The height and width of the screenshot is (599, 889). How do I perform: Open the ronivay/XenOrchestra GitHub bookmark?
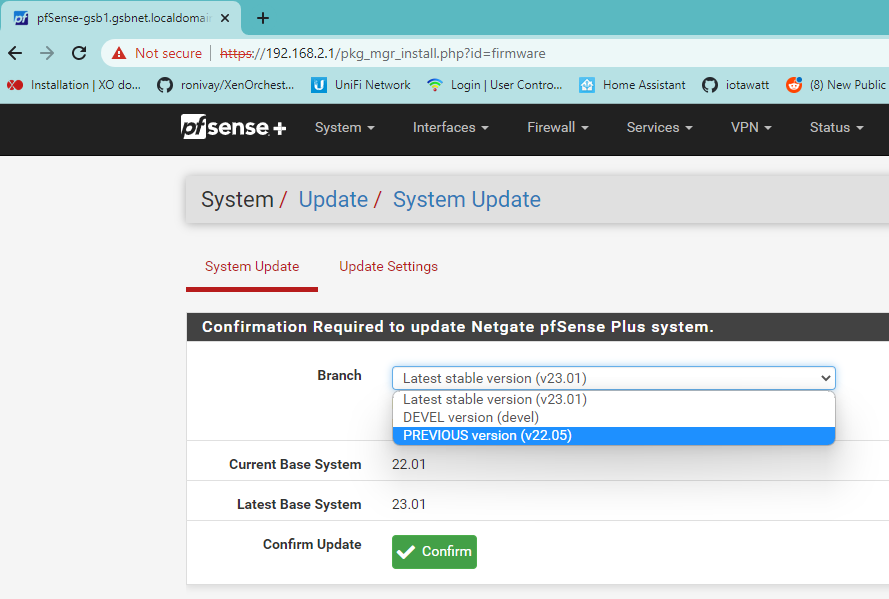point(226,85)
